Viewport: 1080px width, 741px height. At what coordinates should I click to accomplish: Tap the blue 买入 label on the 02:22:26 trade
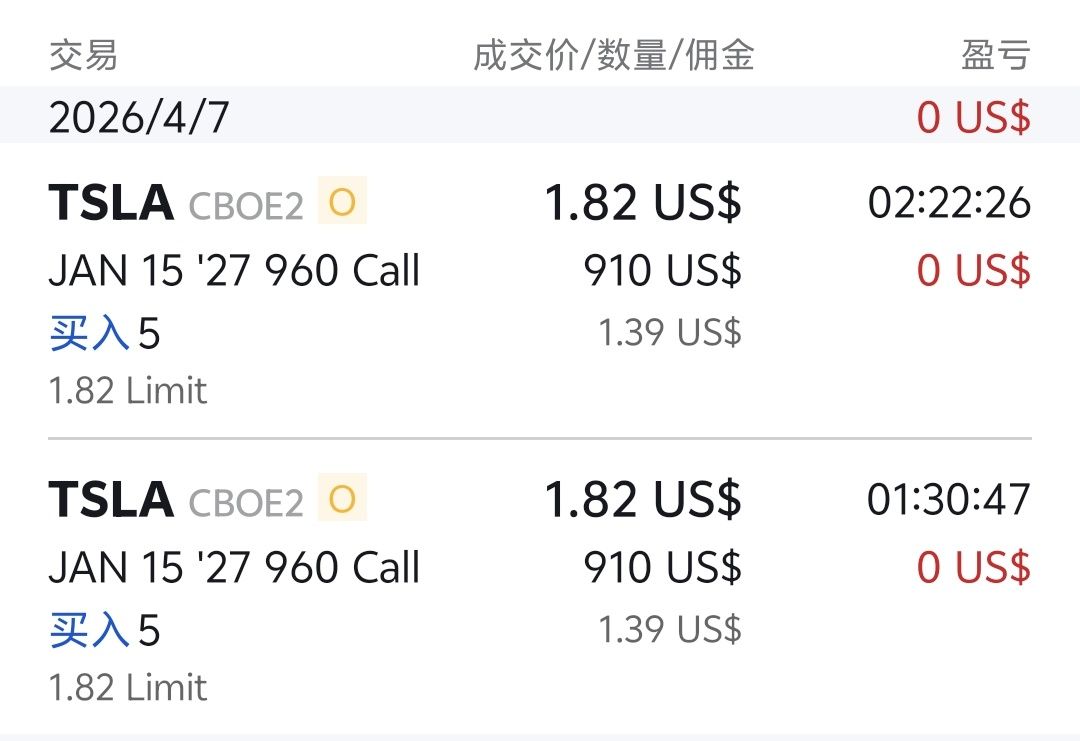click(x=88, y=333)
